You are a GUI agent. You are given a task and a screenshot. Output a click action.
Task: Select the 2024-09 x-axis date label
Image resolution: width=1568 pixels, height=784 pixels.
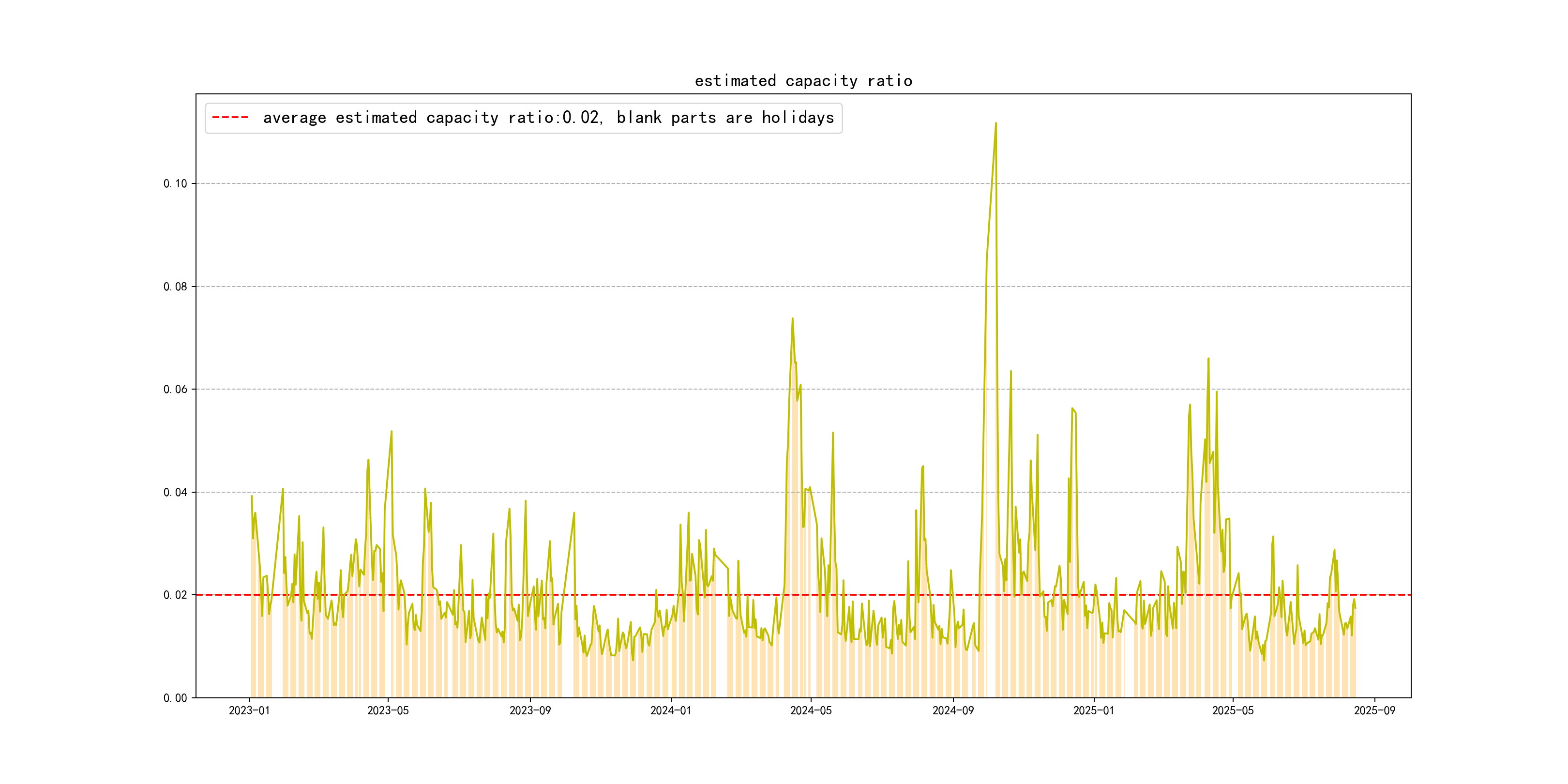coord(952,711)
